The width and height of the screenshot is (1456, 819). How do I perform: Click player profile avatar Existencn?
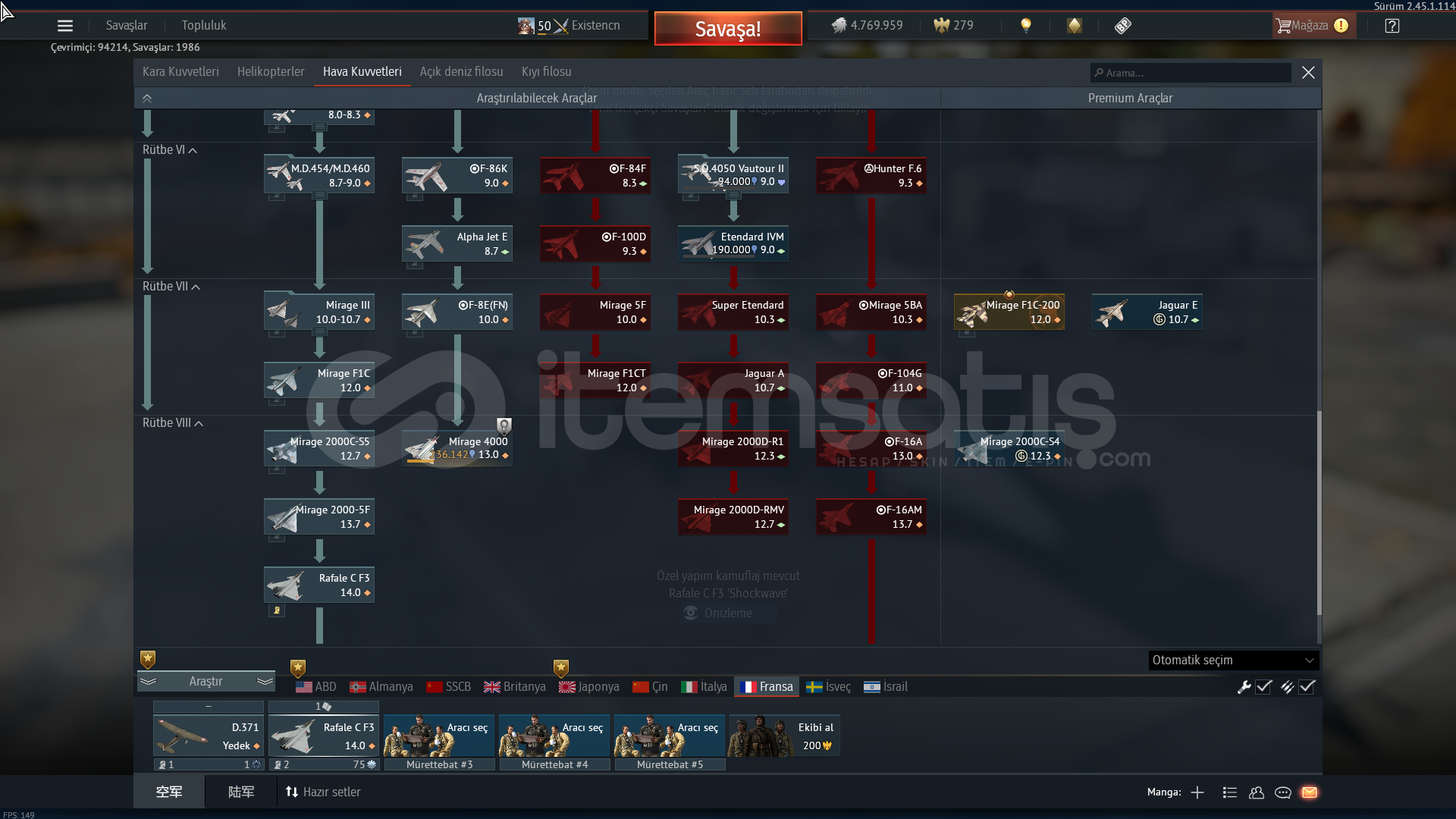(526, 26)
